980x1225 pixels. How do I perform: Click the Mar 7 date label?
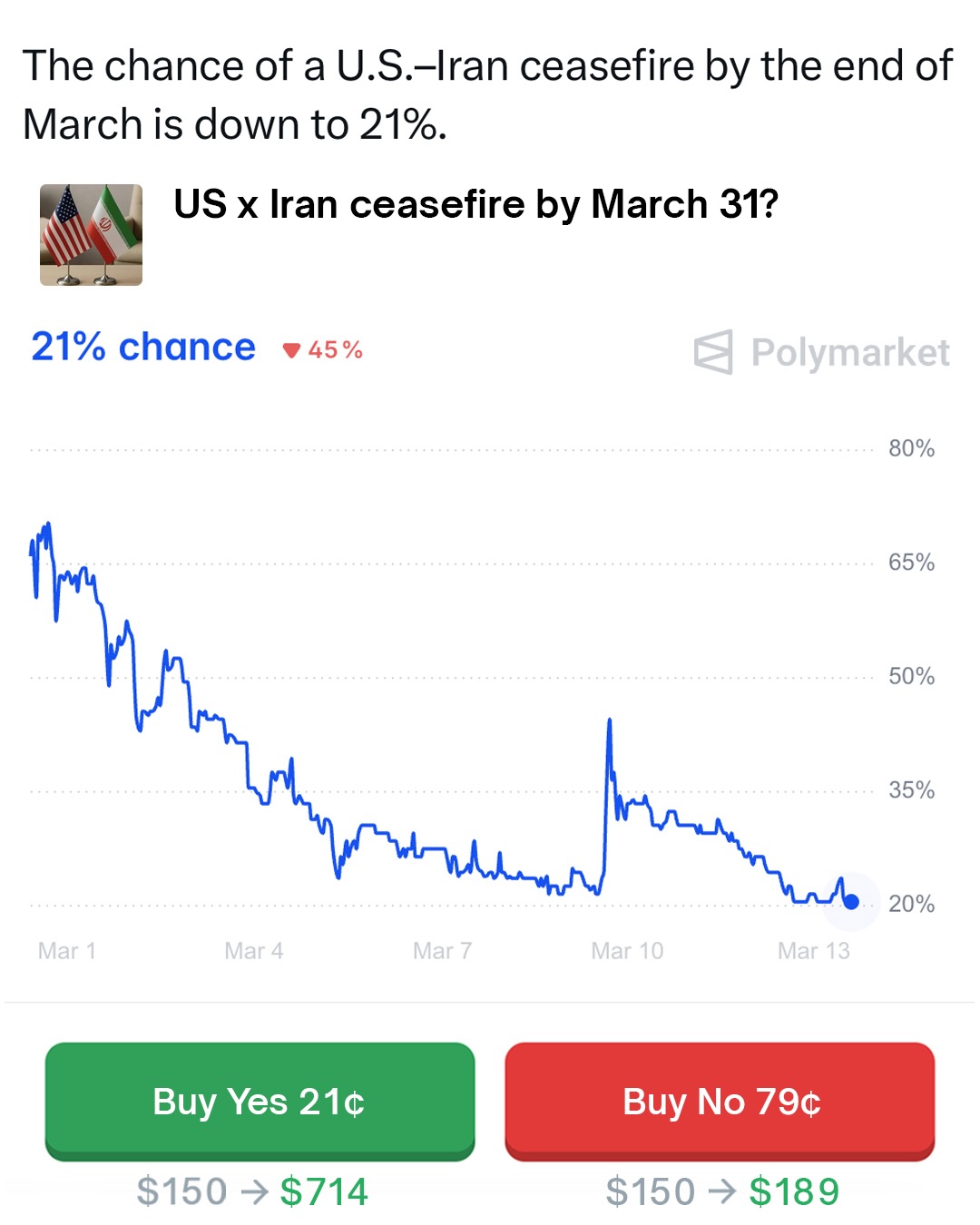point(442,951)
